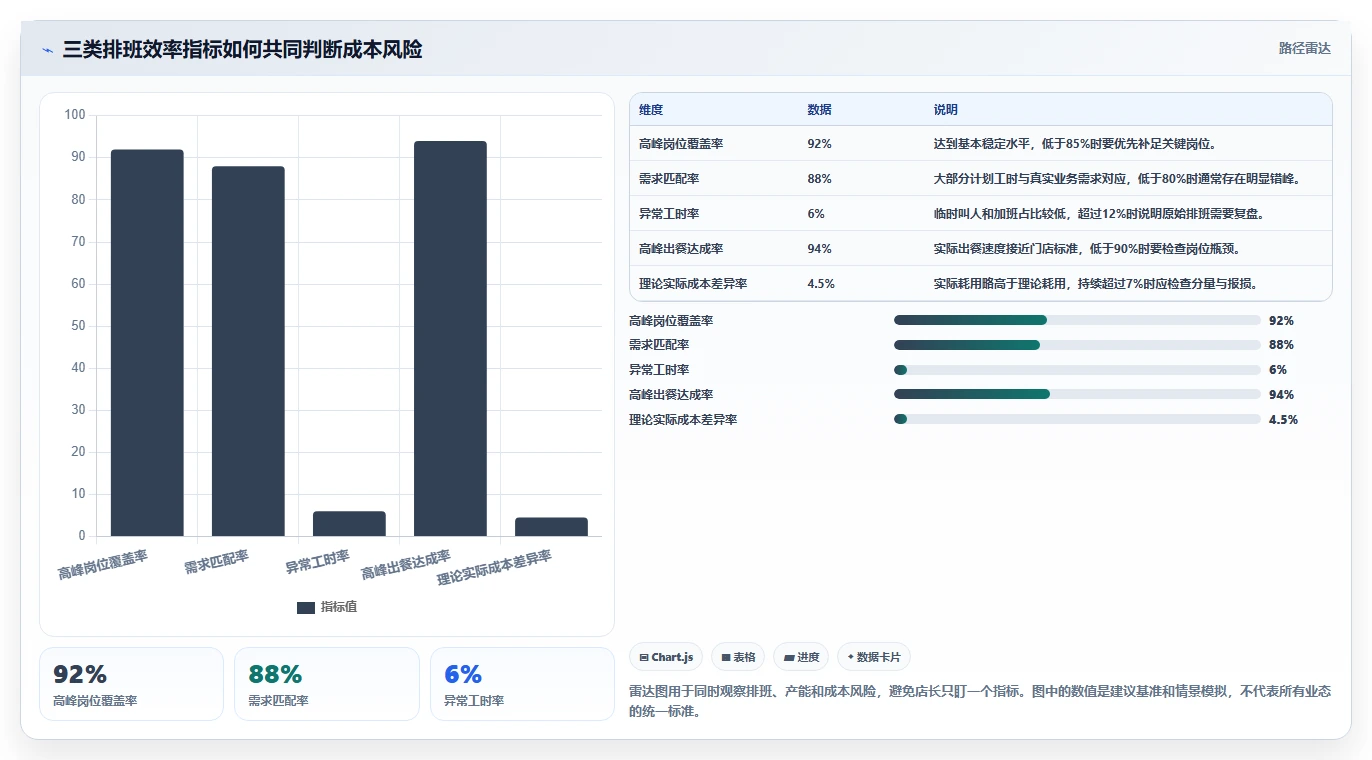
Task: Click the 4.5% cell in the table
Action: pos(821,284)
